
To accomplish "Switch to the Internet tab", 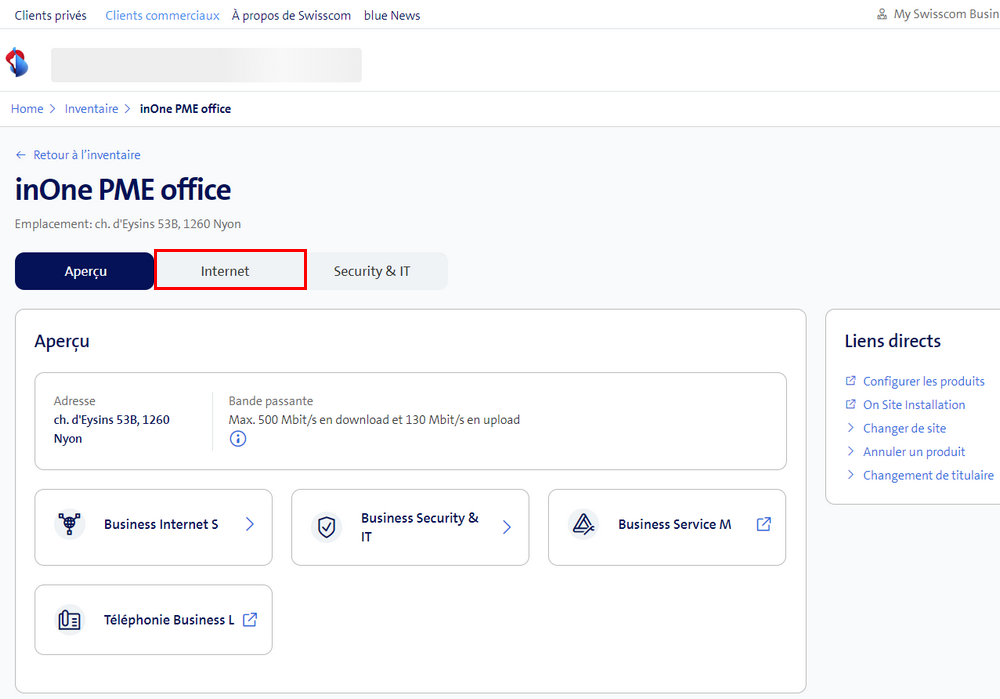I will coord(230,271).
